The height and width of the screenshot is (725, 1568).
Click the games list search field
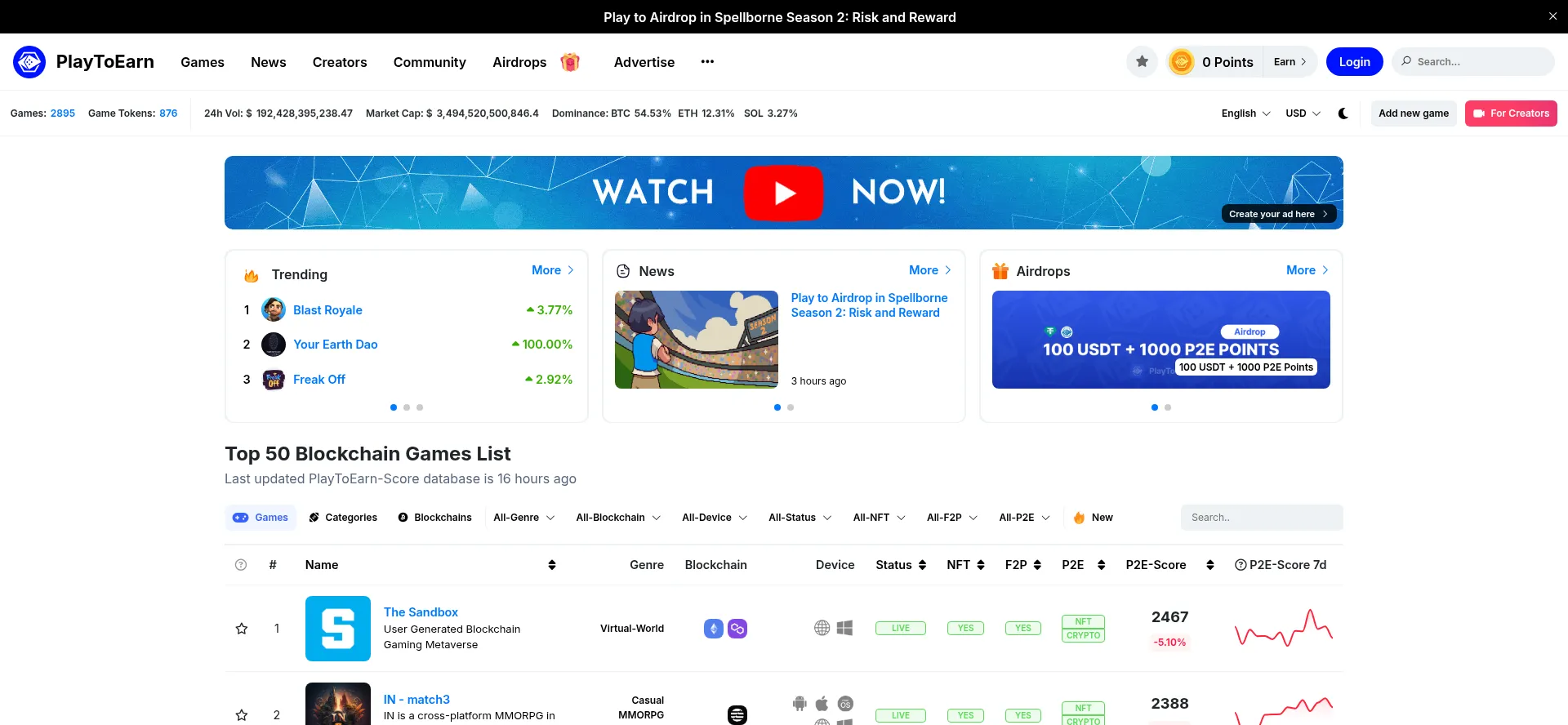pyautogui.click(x=1261, y=518)
